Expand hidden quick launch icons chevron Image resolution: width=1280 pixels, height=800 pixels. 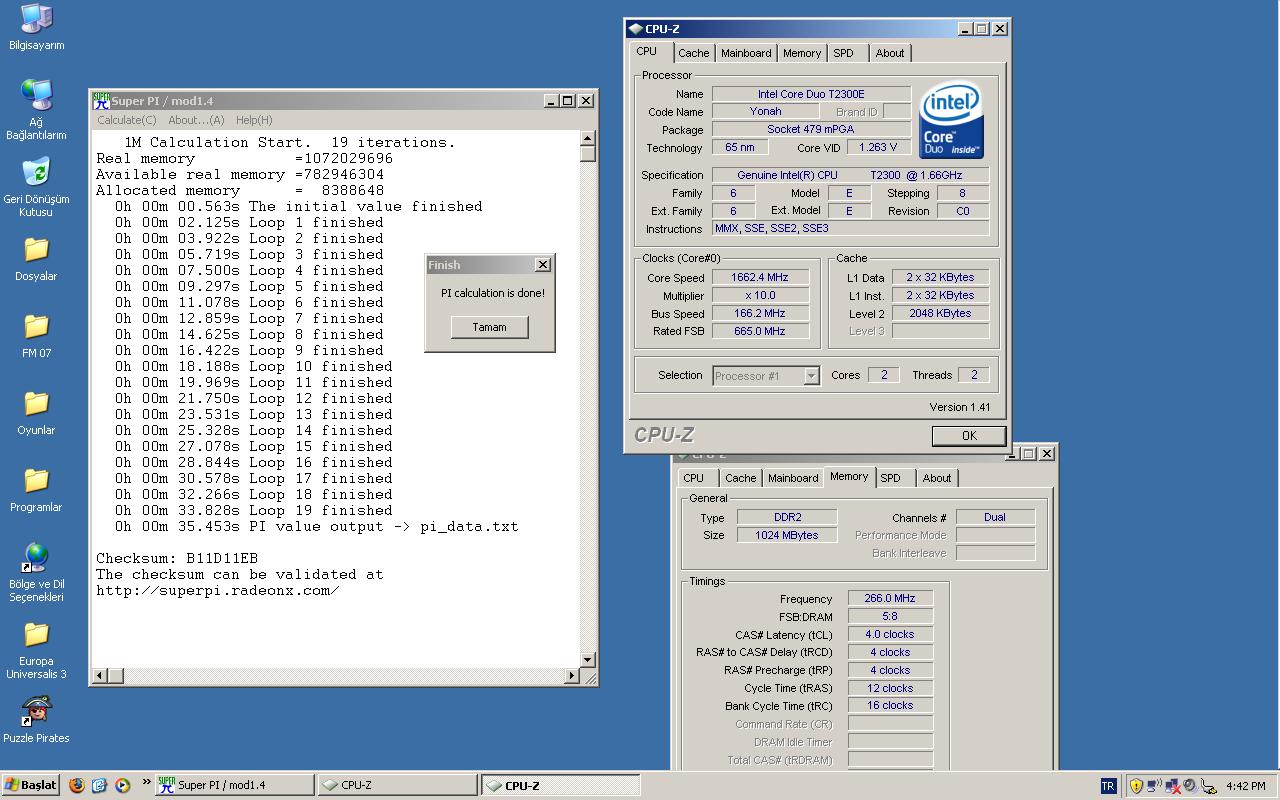click(x=147, y=782)
